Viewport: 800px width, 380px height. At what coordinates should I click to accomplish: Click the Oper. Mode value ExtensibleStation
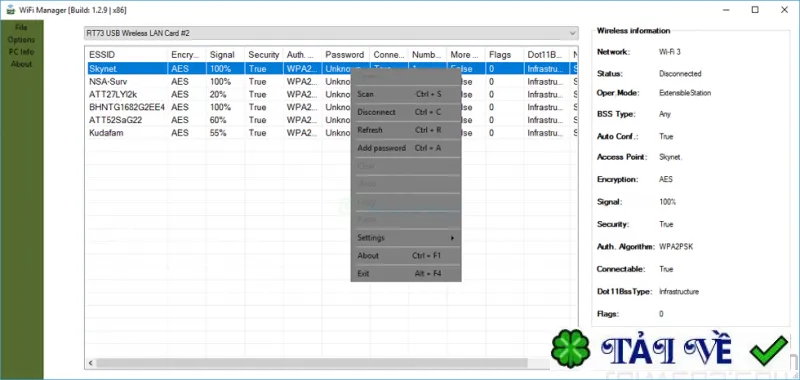(x=685, y=93)
